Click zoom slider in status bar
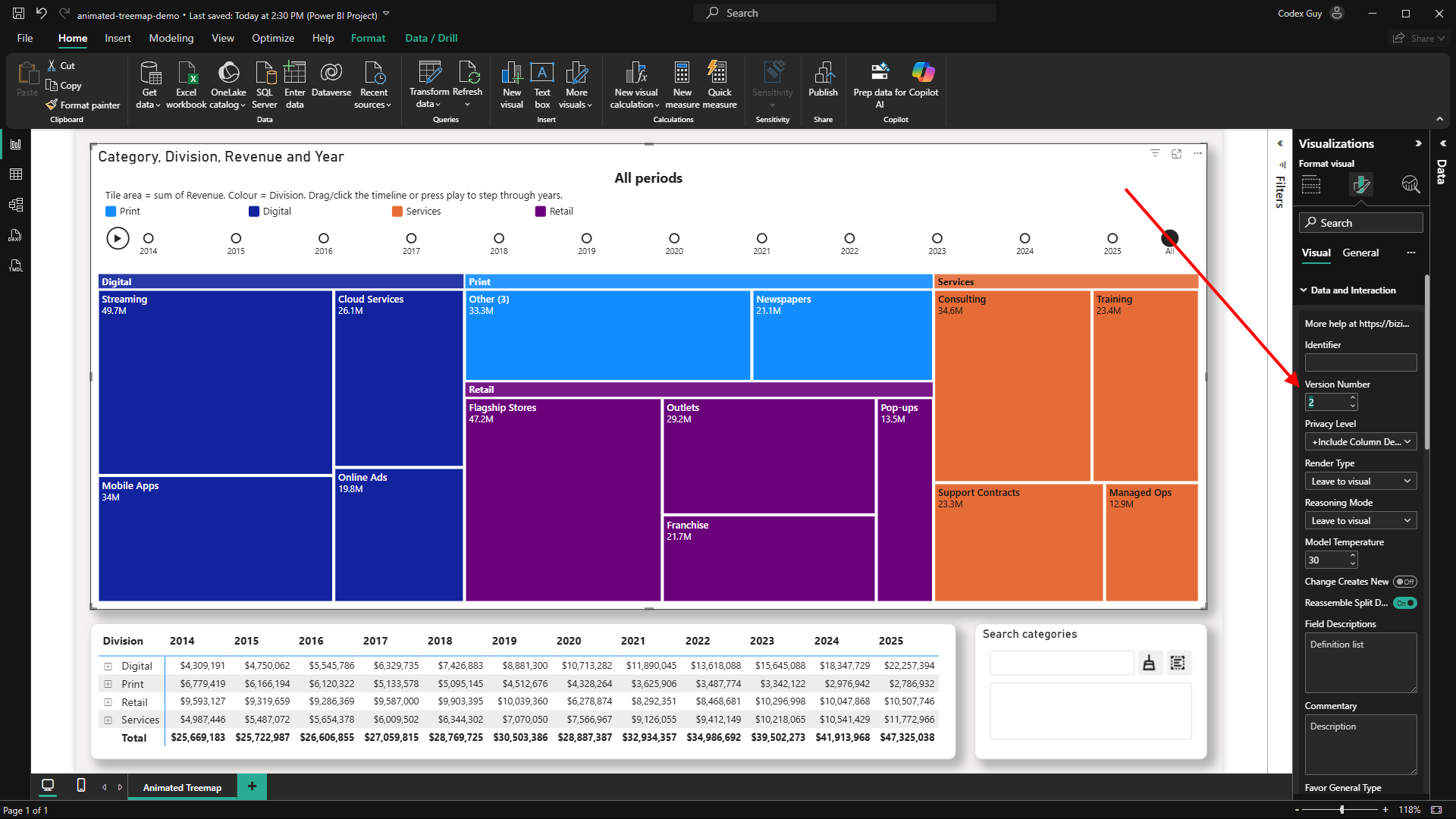 point(1341,810)
